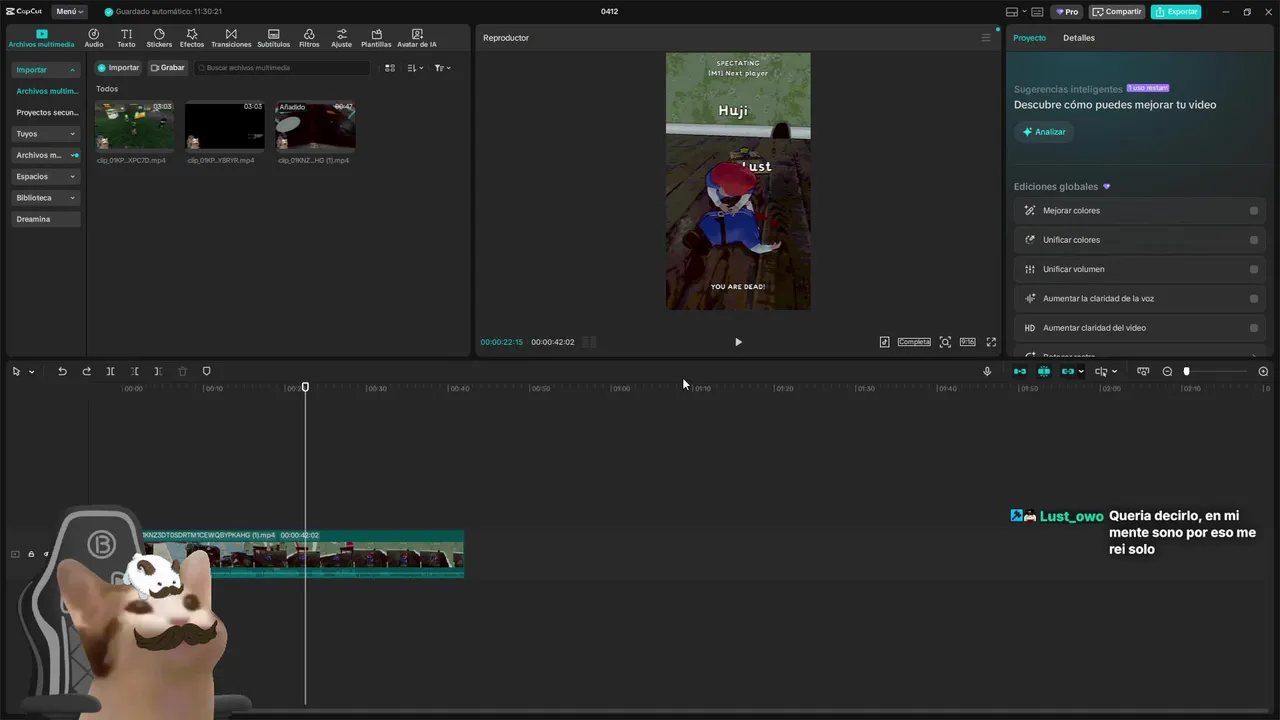1280x720 pixels.
Task: Open player hamburger menu
Action: tap(985, 38)
